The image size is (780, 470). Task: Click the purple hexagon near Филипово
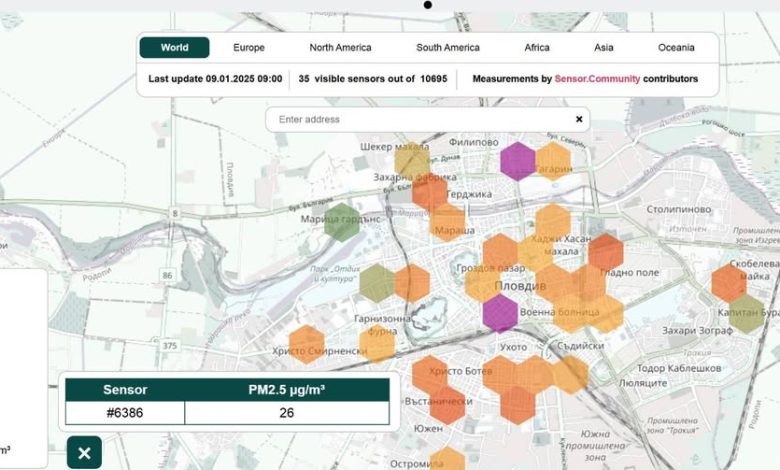518,161
